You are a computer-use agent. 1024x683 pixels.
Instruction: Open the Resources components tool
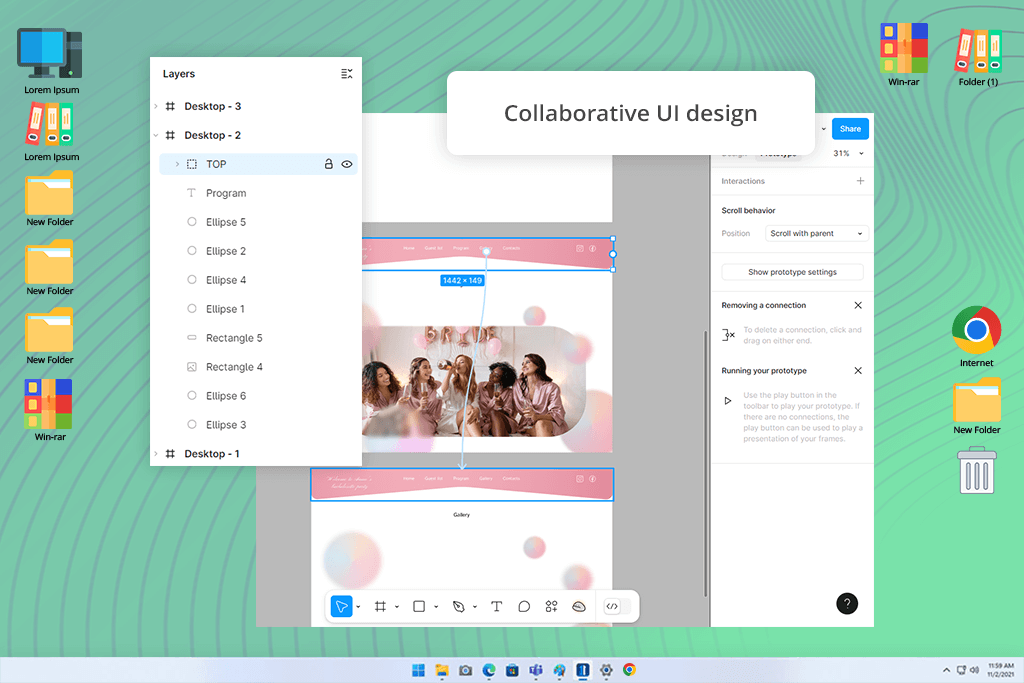(x=551, y=607)
